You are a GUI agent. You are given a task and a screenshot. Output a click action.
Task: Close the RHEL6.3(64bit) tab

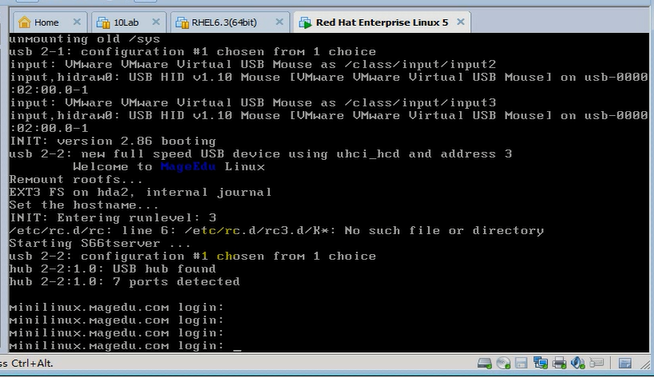[x=279, y=22]
